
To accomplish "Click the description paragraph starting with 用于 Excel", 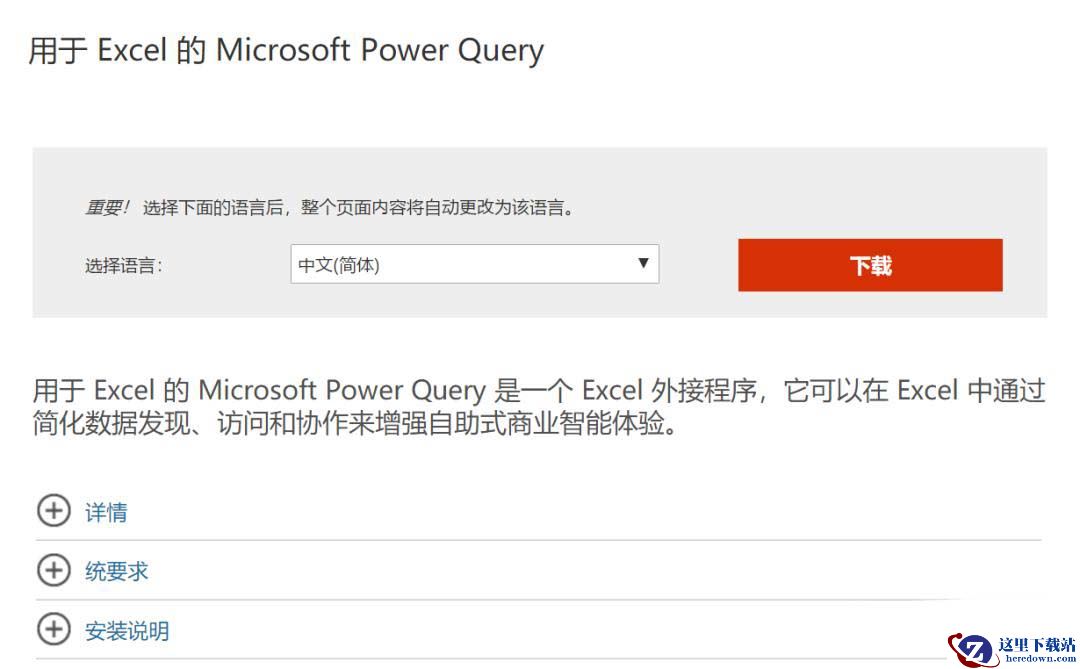I will tap(539, 406).
